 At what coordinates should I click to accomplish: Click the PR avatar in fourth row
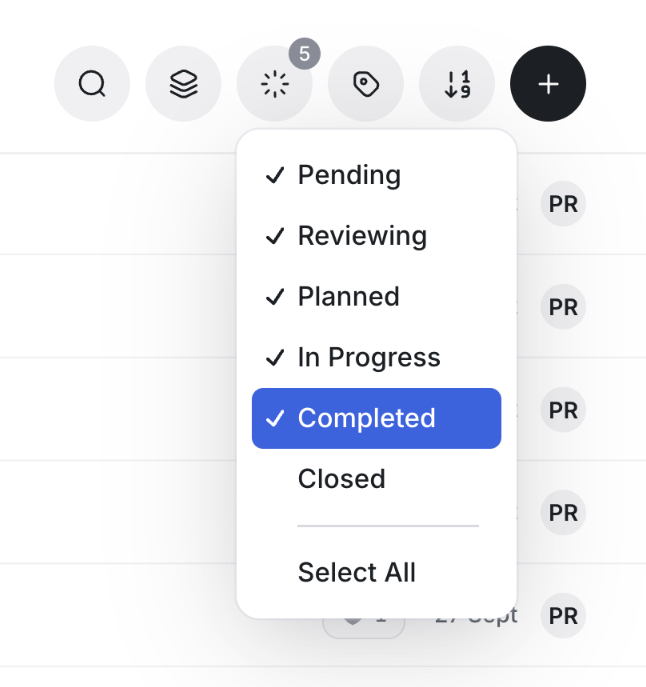click(x=563, y=513)
